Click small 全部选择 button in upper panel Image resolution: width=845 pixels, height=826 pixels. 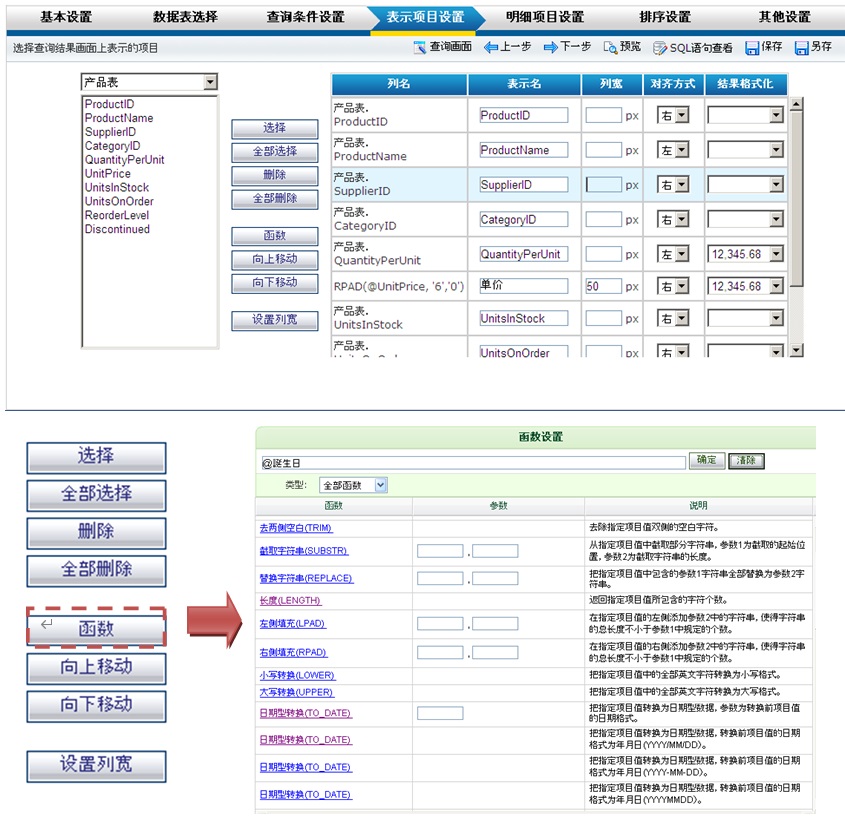pyautogui.click(x=275, y=152)
